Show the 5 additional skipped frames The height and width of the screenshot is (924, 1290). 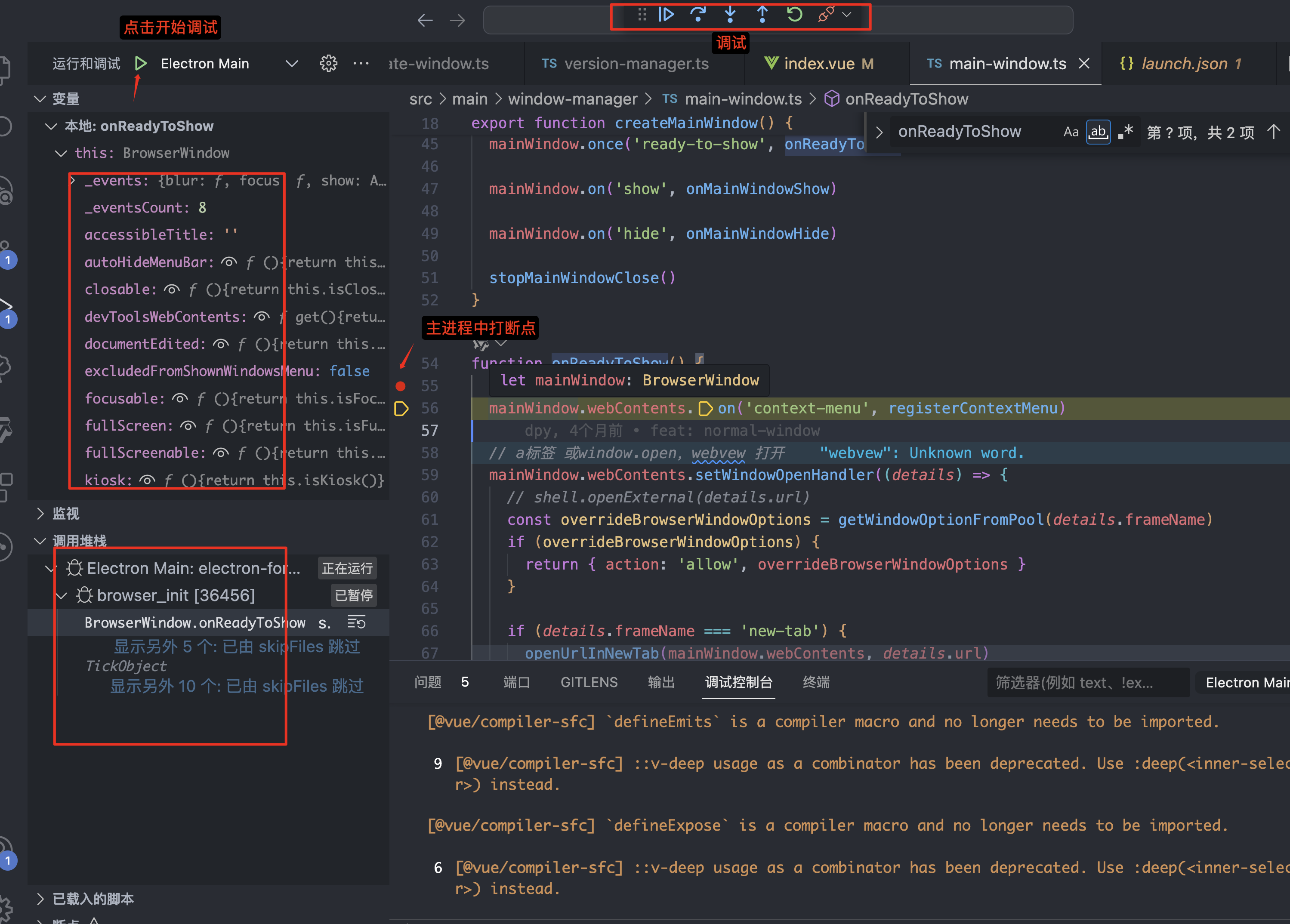(x=237, y=647)
